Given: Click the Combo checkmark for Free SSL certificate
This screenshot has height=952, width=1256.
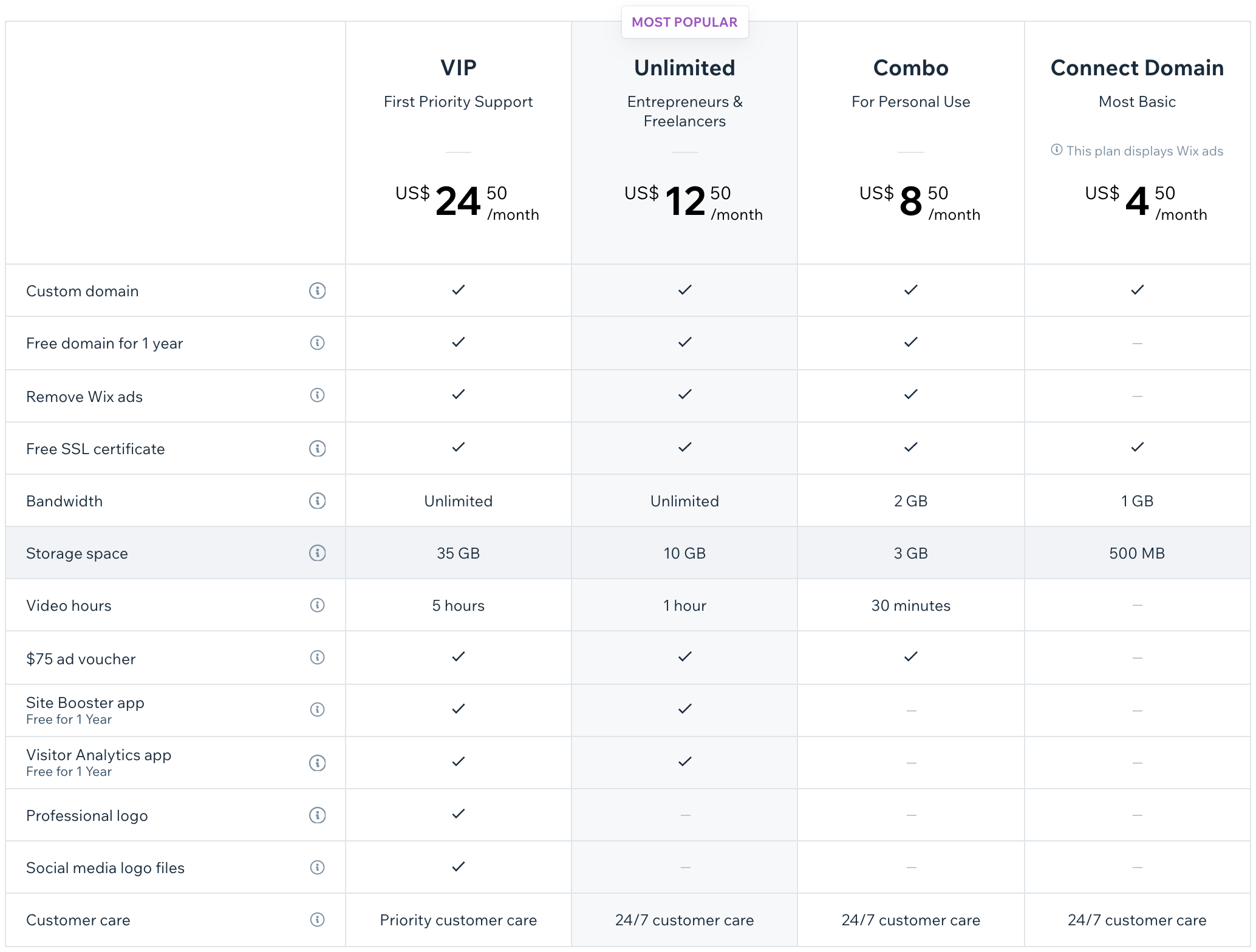Looking at the screenshot, I should [x=910, y=447].
